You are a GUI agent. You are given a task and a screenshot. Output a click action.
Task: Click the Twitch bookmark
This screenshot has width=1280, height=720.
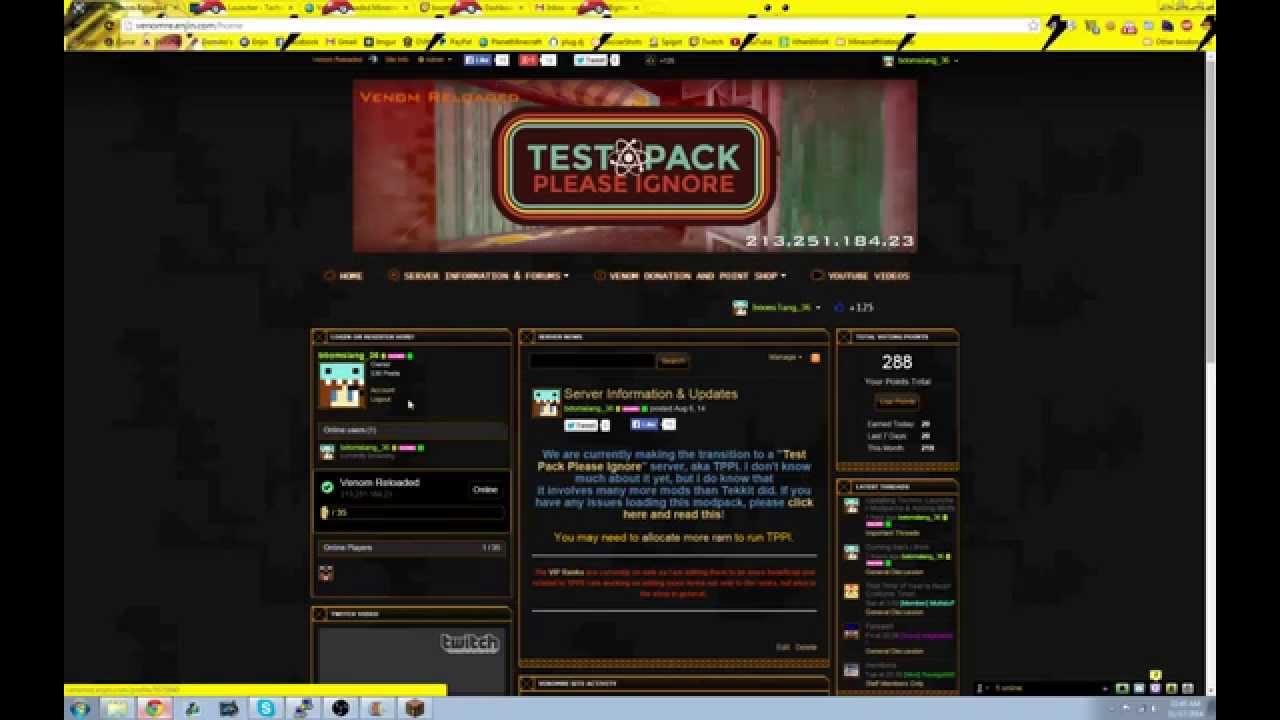707,42
